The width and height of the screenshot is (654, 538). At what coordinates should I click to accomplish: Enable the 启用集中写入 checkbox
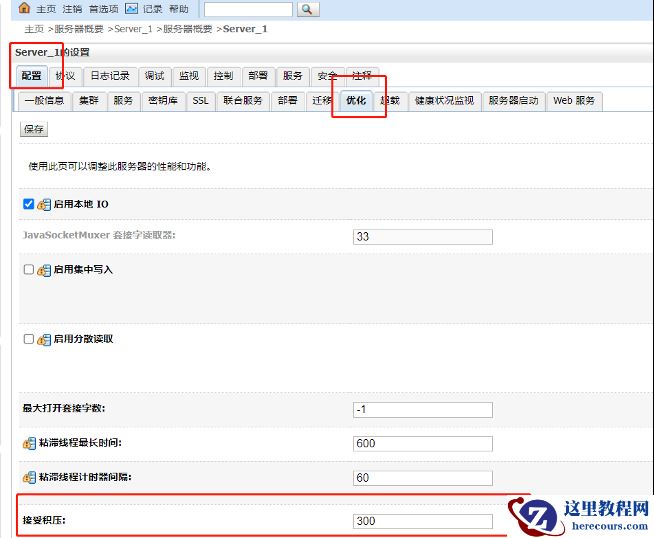point(28,269)
